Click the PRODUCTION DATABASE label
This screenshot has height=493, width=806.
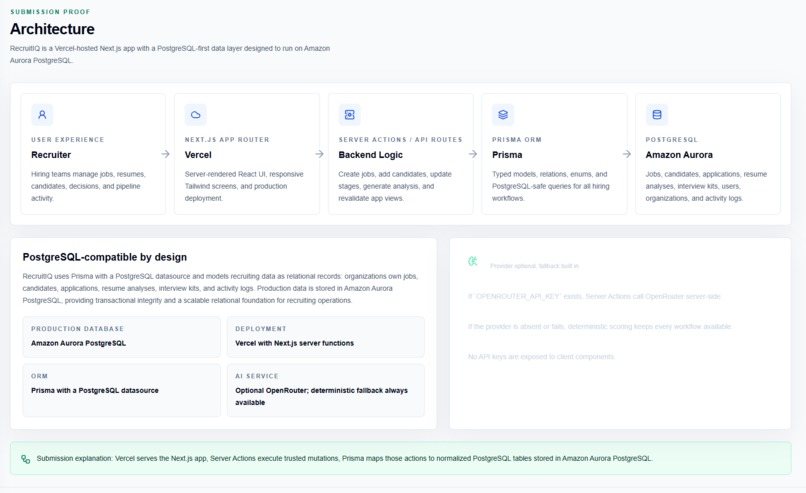pos(77,328)
